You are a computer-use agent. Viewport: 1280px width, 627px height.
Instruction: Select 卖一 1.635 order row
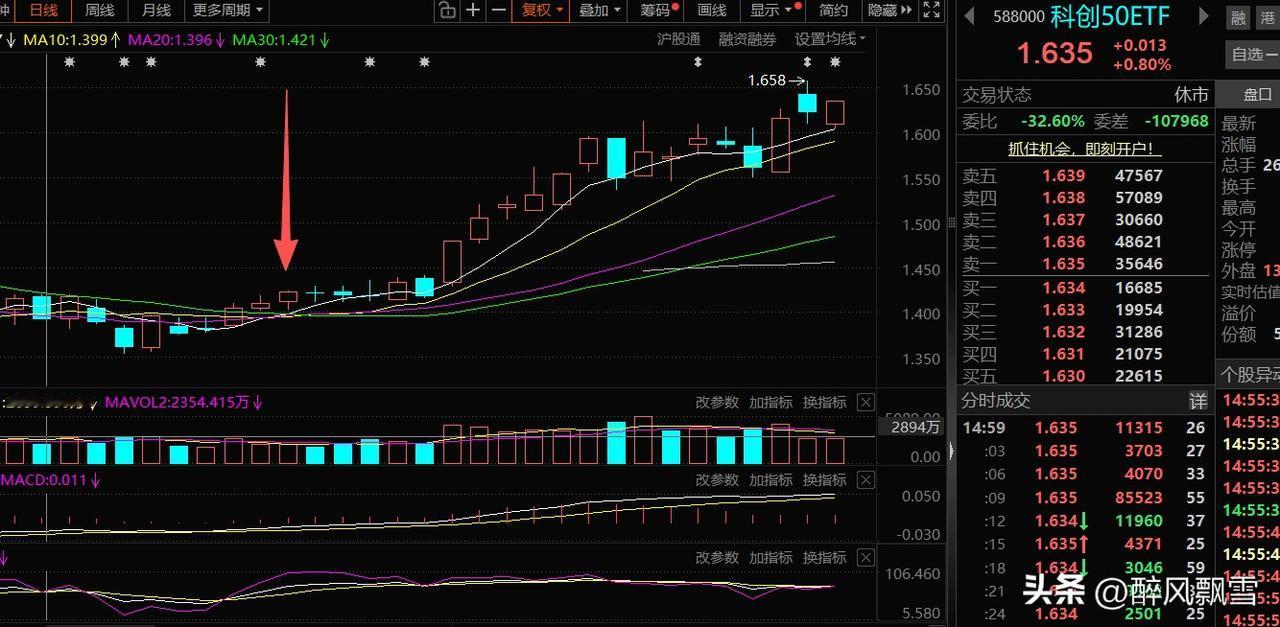click(x=1084, y=264)
